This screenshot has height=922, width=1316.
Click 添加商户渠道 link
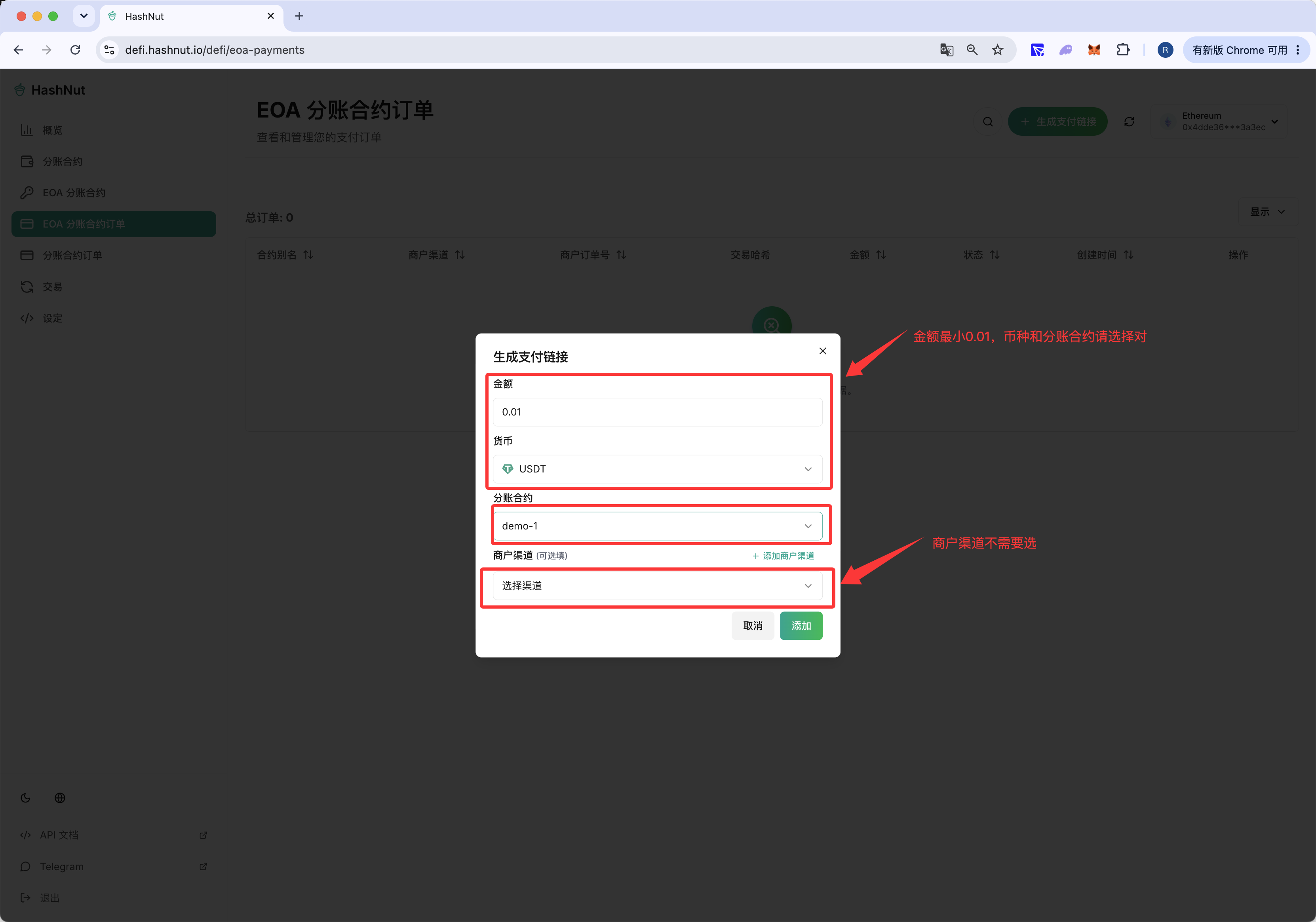coord(783,556)
